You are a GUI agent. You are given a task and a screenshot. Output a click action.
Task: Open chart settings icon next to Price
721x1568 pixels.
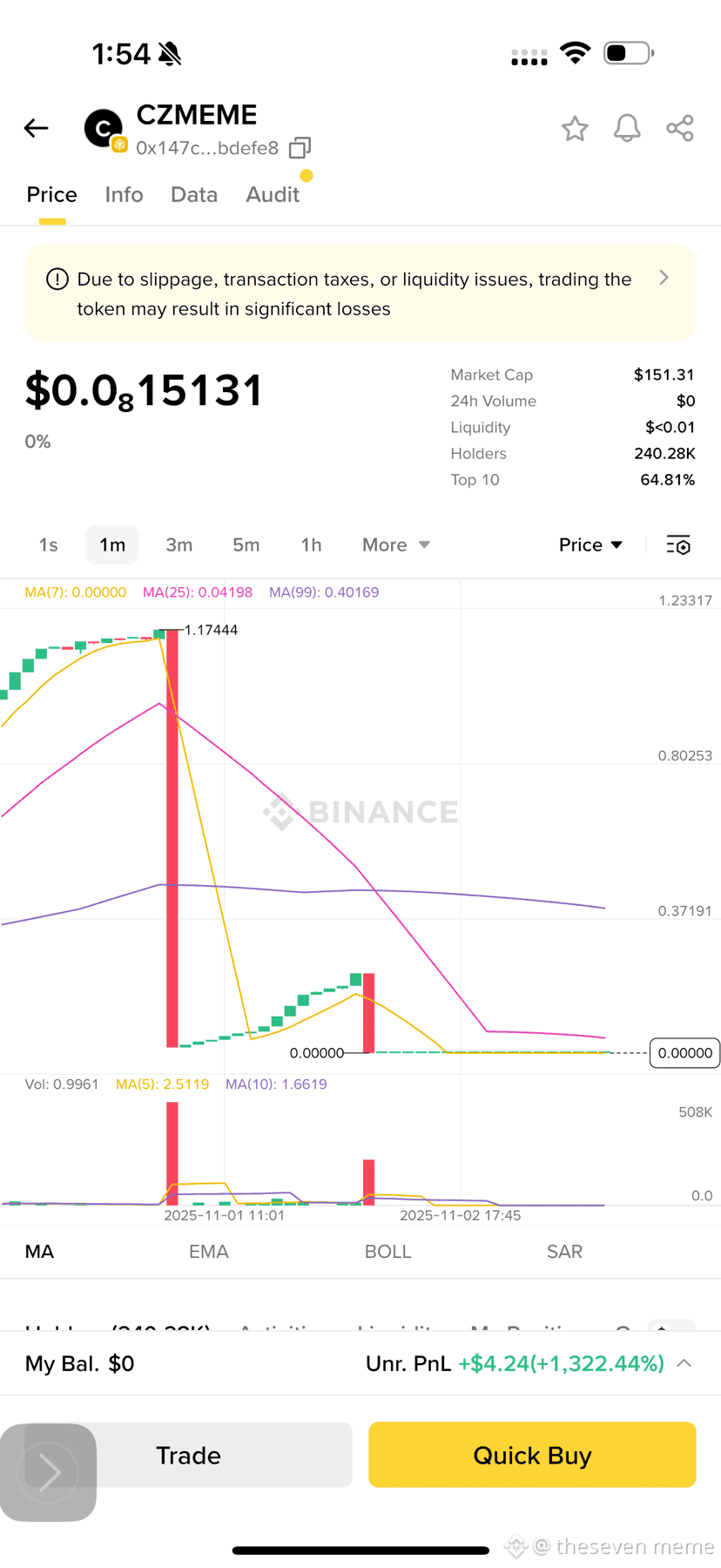coord(678,545)
